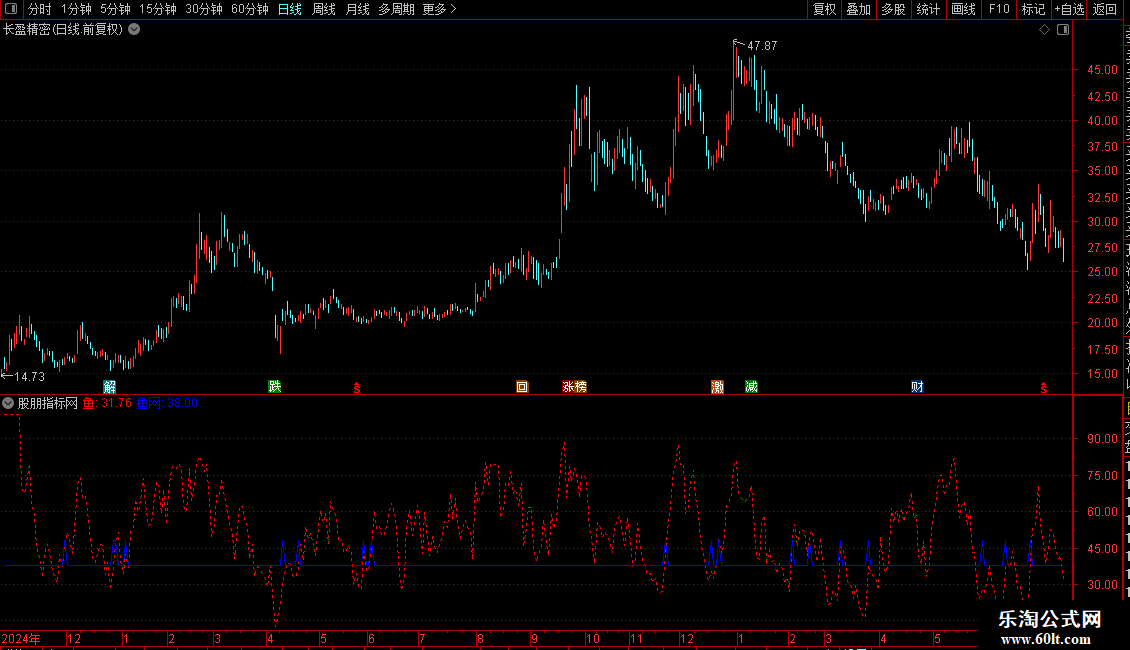Click the 鱼网: 38.00 indicator value

coord(167,404)
